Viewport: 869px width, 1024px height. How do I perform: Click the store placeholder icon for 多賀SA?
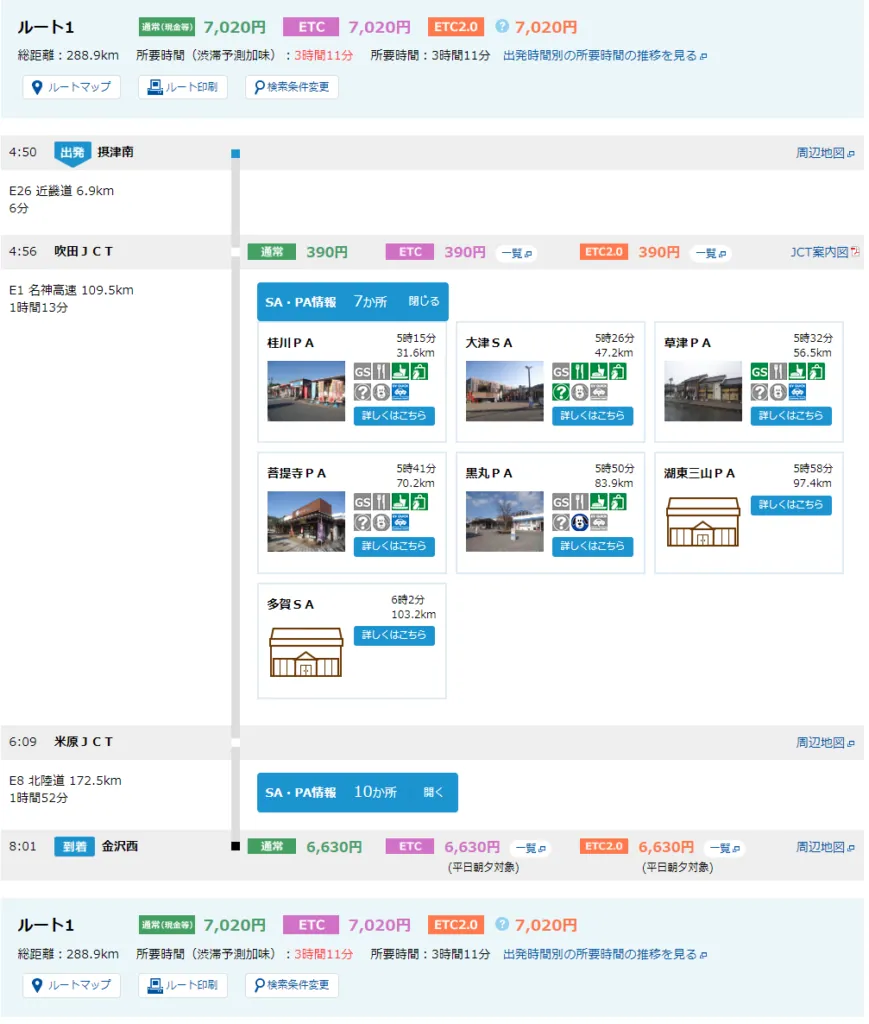click(x=306, y=652)
